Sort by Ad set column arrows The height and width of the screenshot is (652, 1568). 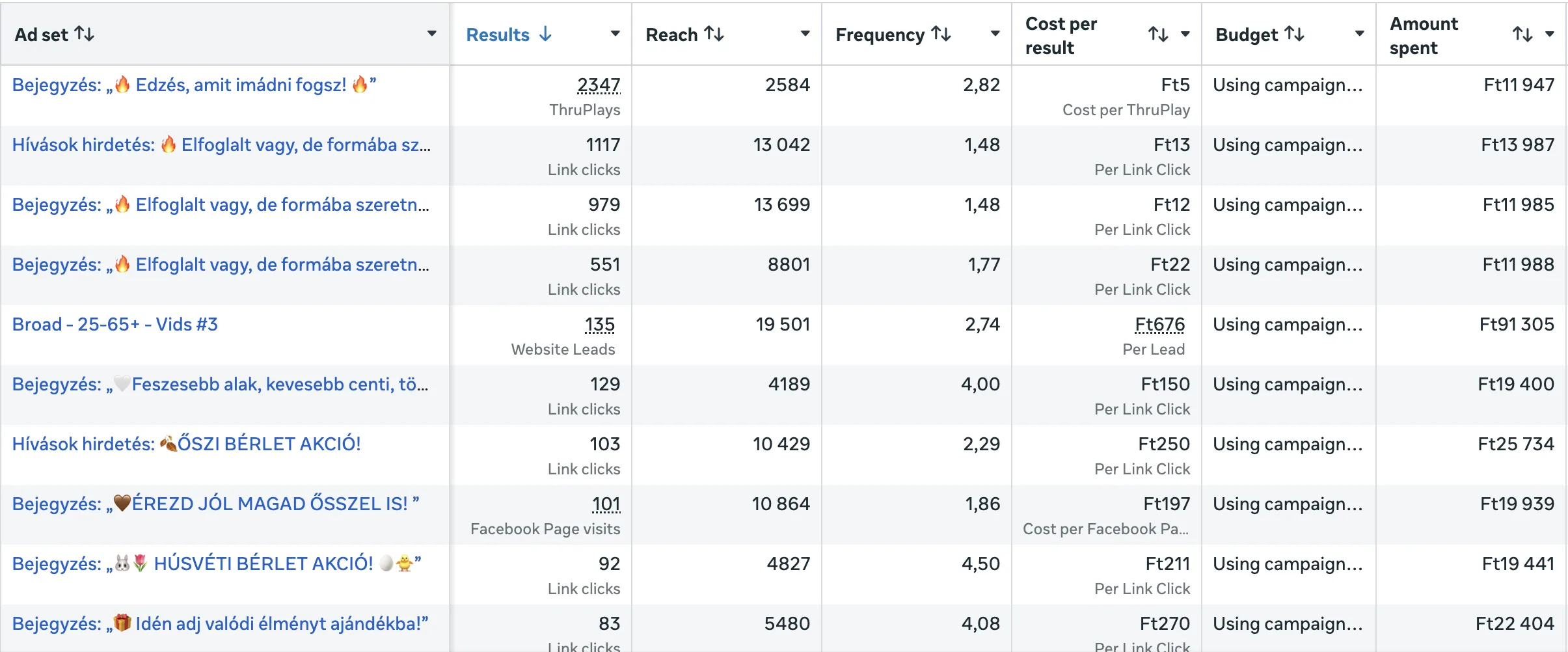tap(85, 34)
